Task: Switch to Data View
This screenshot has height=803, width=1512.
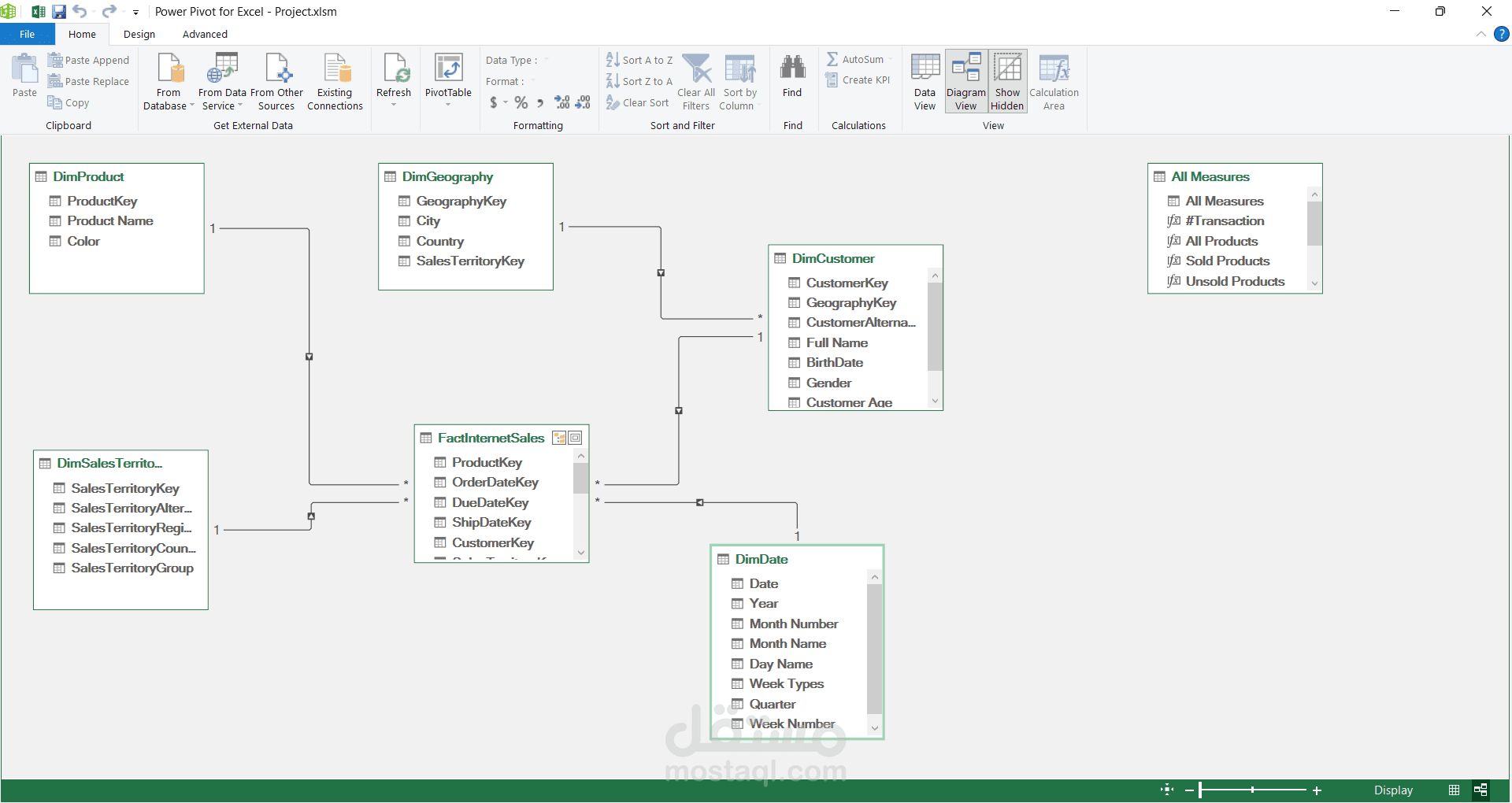Action: tap(925, 81)
